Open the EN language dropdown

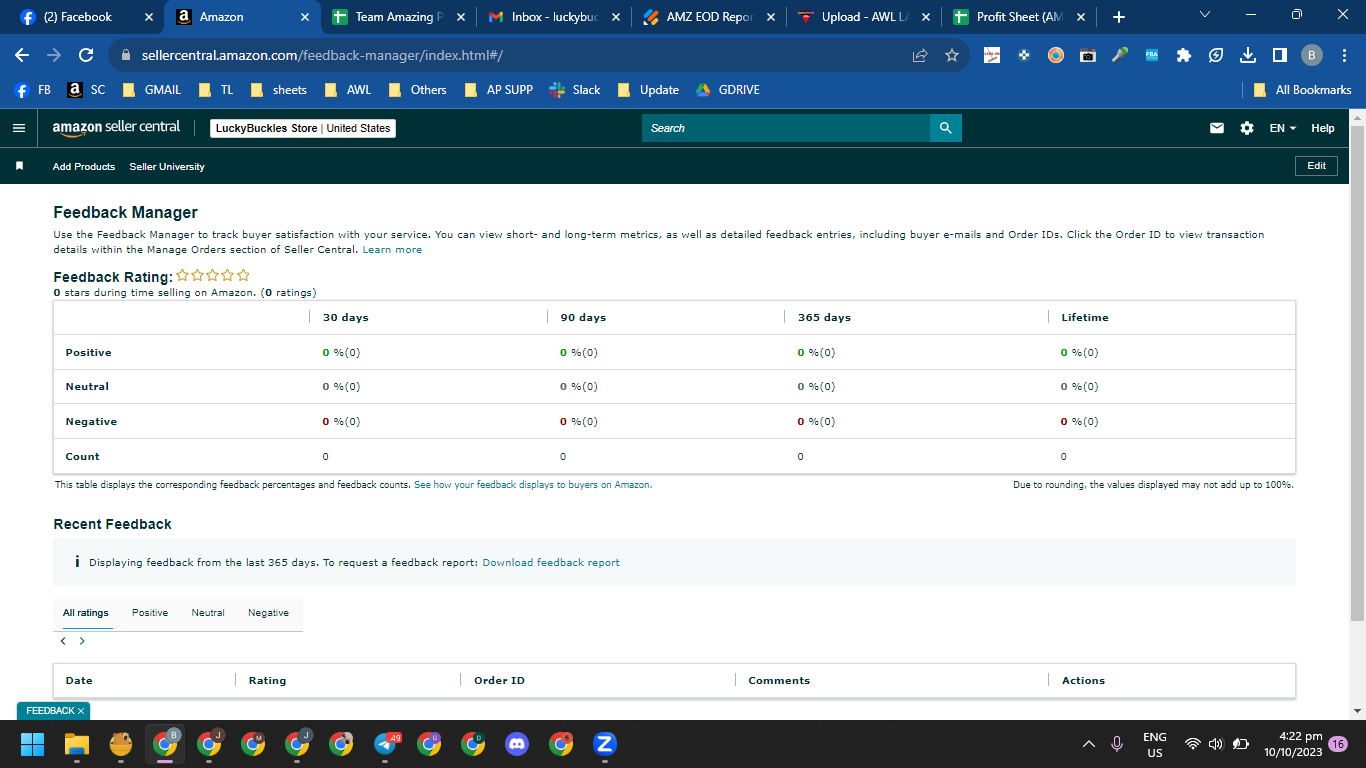1283,128
